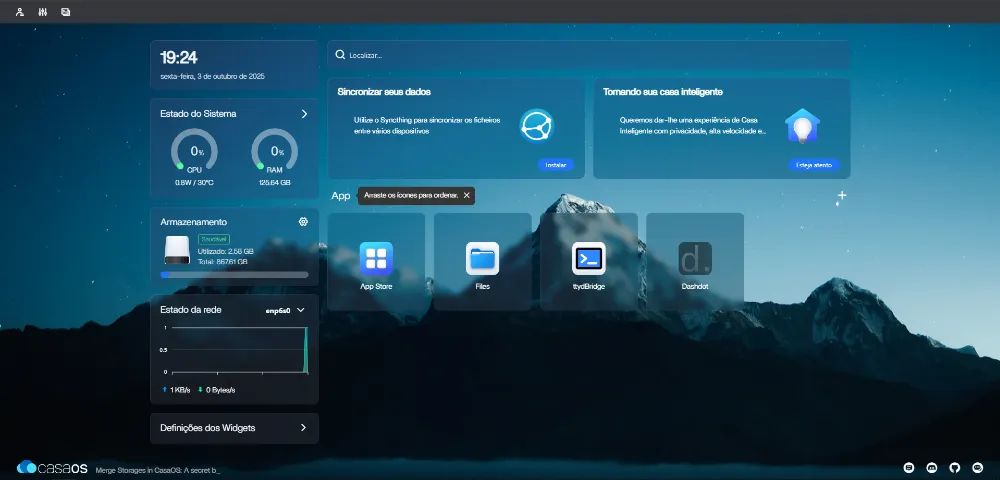The width and height of the screenshot is (1000, 480).
Task: Launch the ttydBridge terminal app
Action: (589, 261)
